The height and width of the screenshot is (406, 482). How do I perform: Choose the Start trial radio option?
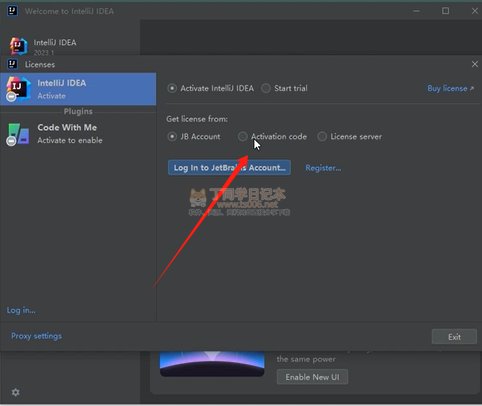284,88
